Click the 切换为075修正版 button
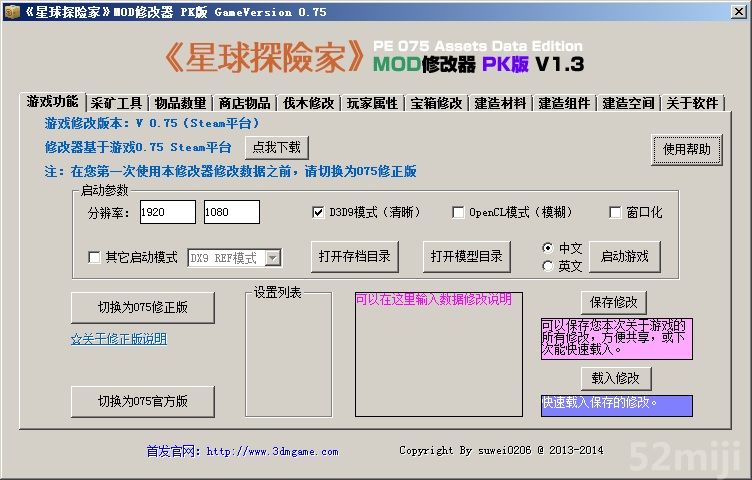The height and width of the screenshot is (480, 752). 142,308
